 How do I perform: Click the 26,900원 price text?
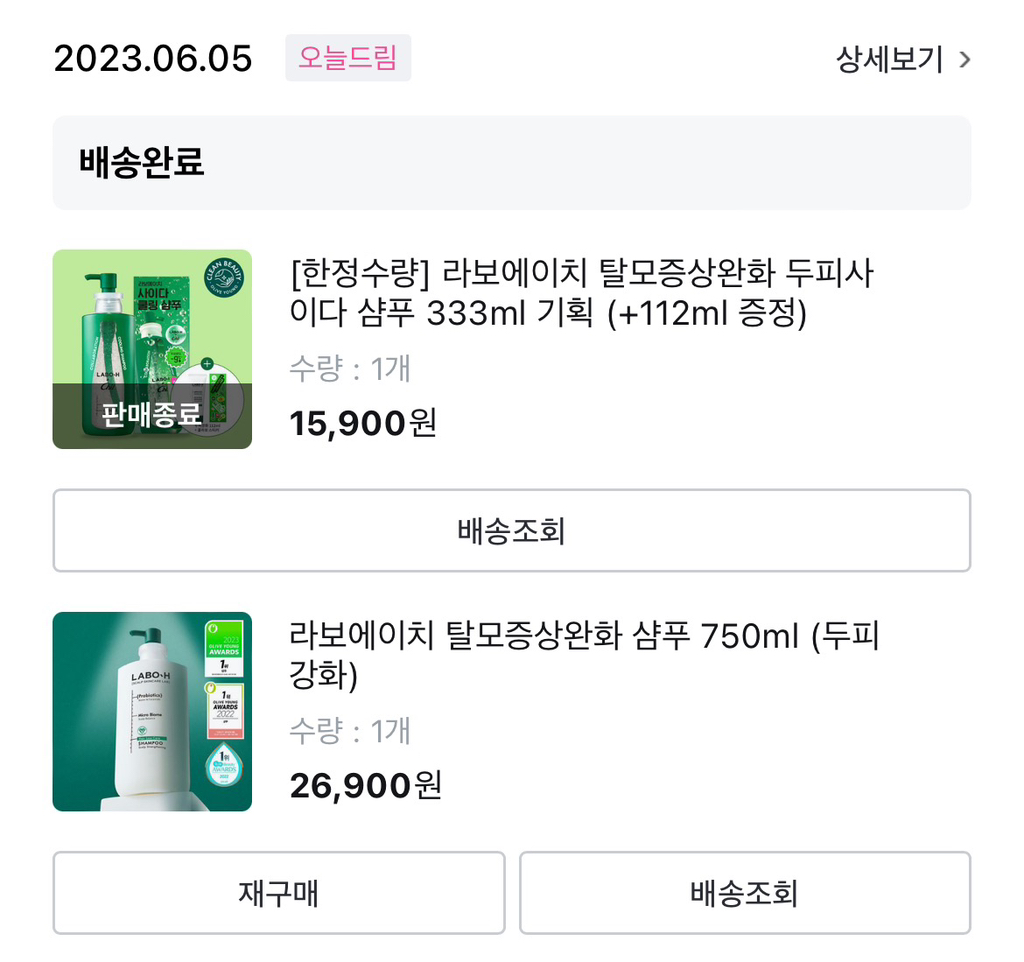click(x=360, y=786)
